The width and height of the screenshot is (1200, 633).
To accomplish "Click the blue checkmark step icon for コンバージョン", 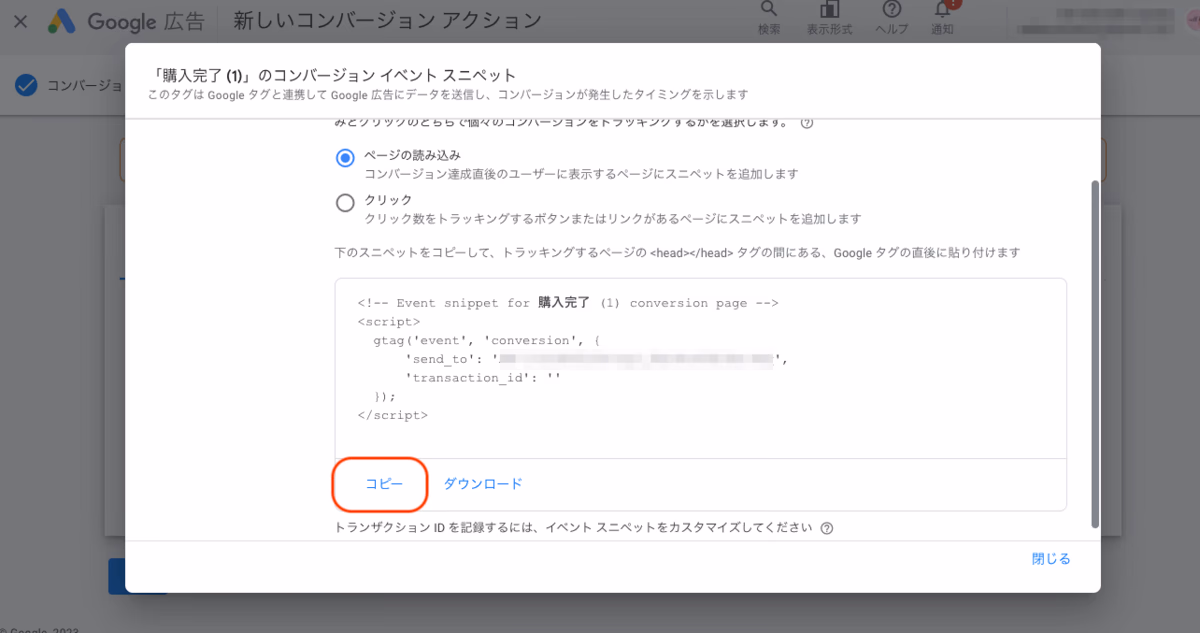I will coord(26,85).
